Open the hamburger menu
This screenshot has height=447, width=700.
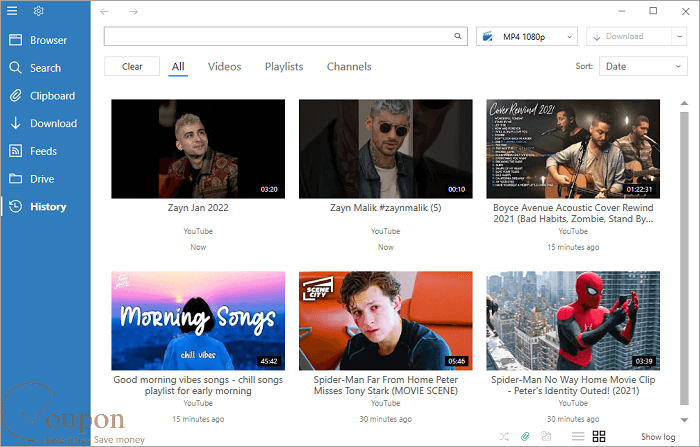[12, 11]
